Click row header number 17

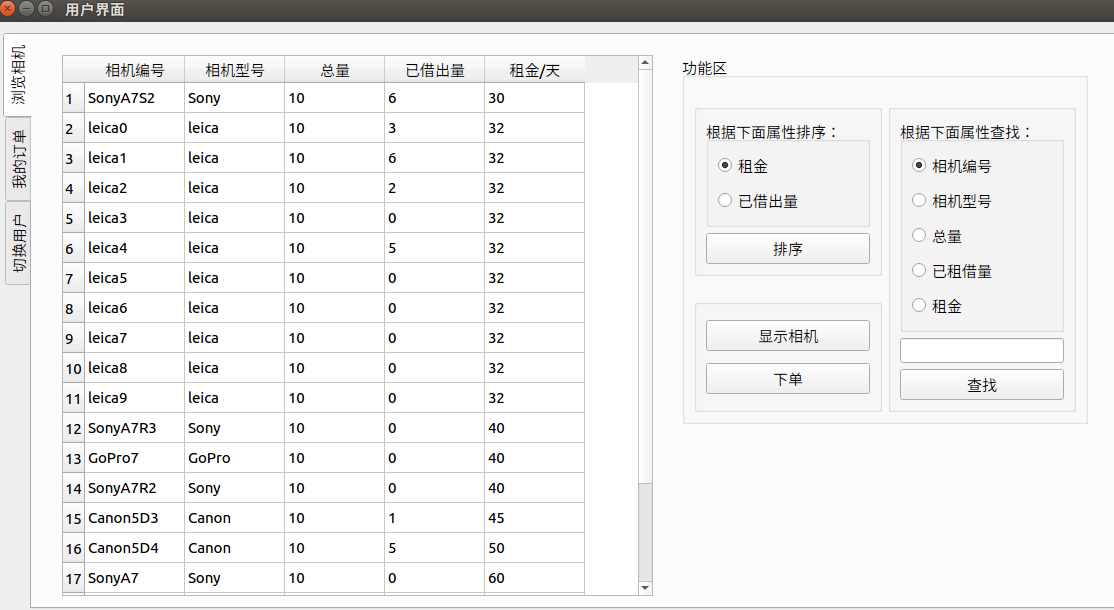pyautogui.click(x=73, y=578)
